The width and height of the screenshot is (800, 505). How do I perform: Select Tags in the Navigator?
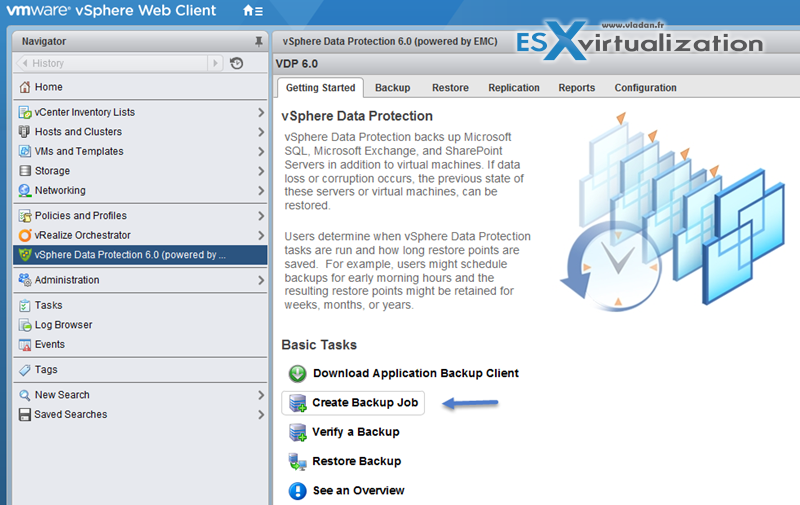(140, 370)
